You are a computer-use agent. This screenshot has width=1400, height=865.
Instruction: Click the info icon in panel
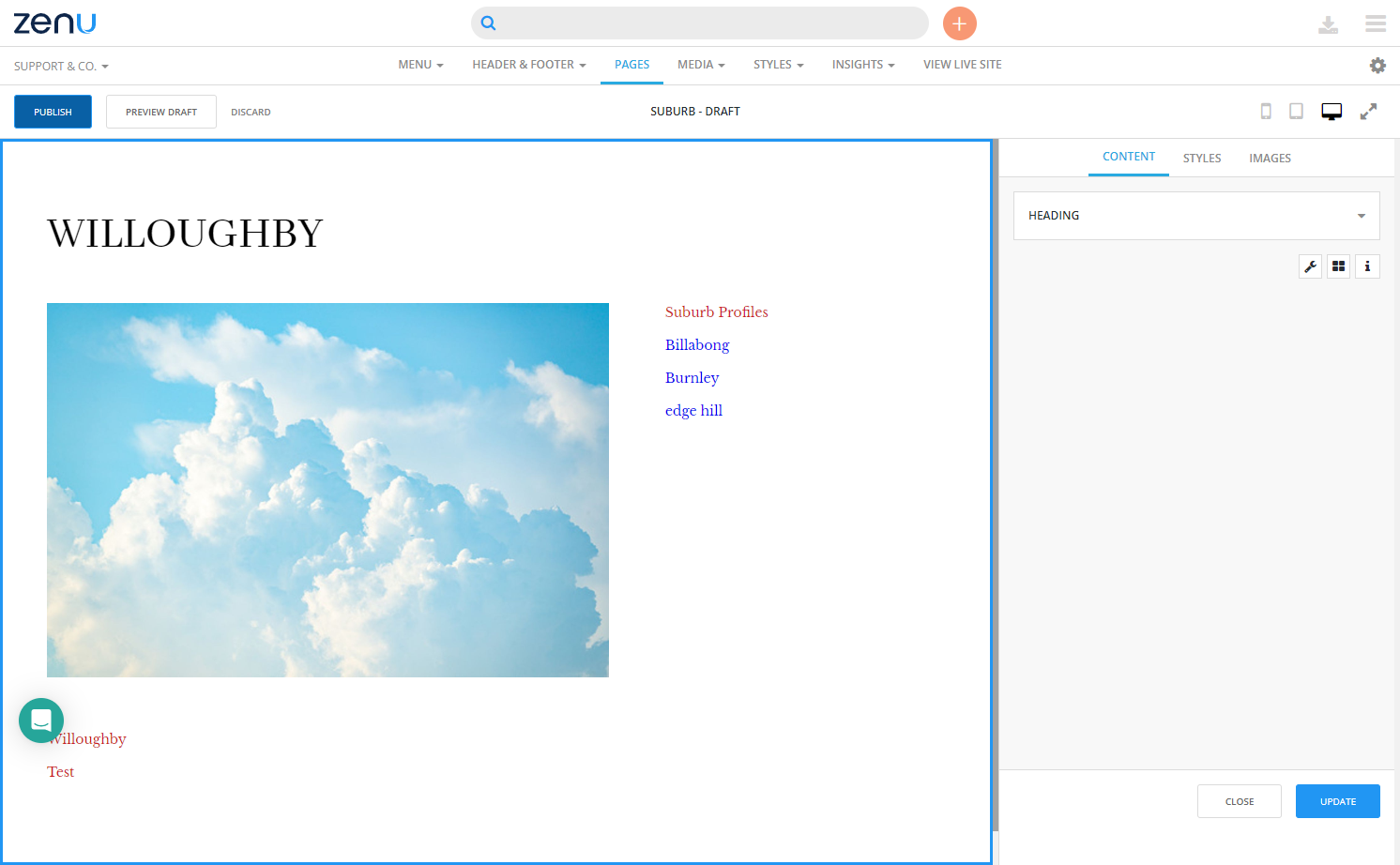pyautogui.click(x=1367, y=266)
